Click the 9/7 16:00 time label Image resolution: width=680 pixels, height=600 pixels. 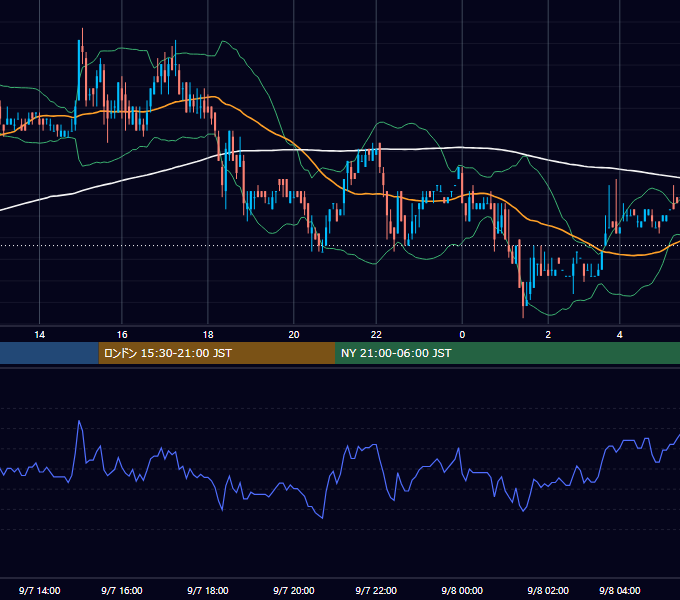coord(122,590)
